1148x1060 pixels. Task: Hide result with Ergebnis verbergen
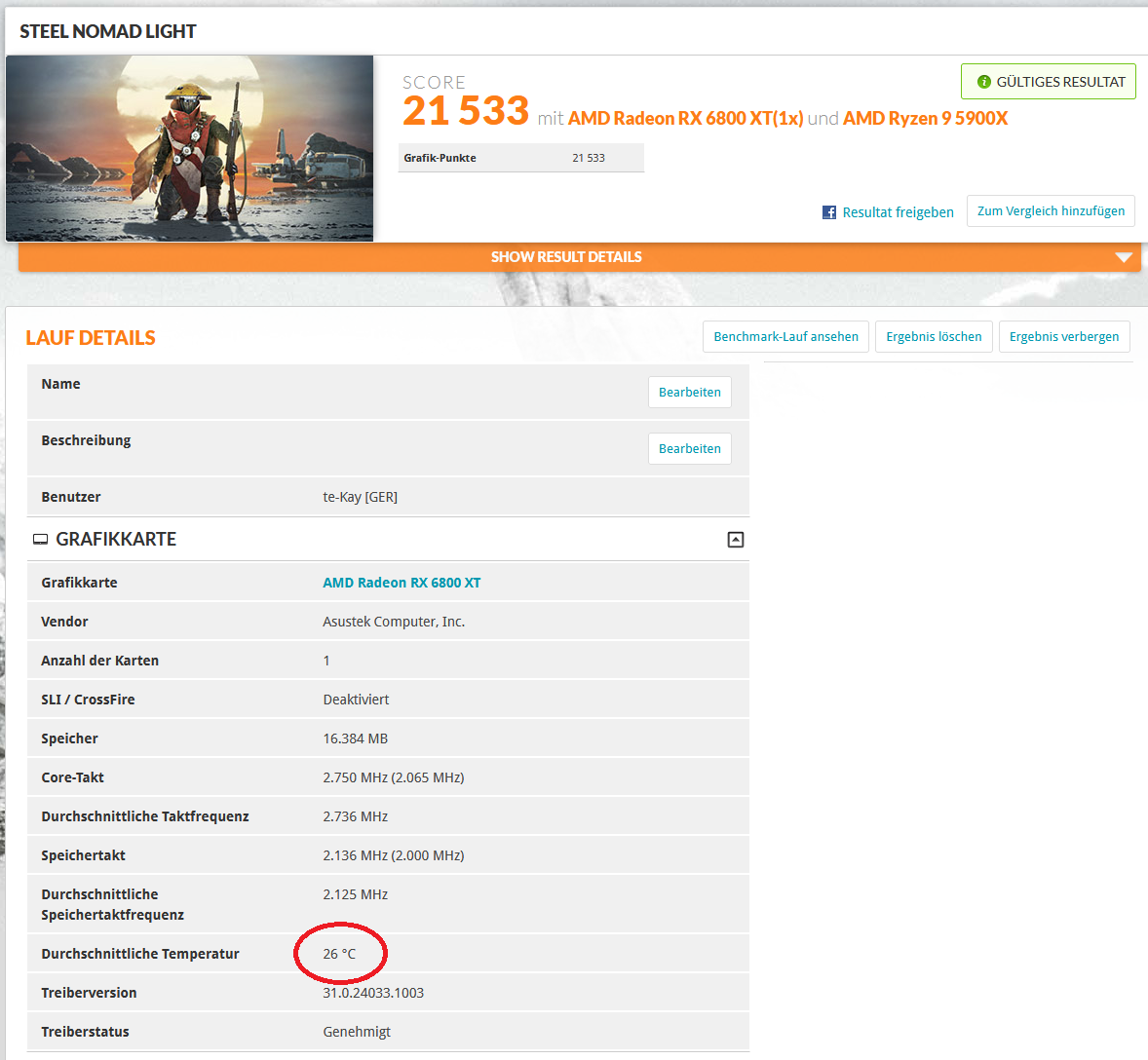pyautogui.click(x=1064, y=337)
